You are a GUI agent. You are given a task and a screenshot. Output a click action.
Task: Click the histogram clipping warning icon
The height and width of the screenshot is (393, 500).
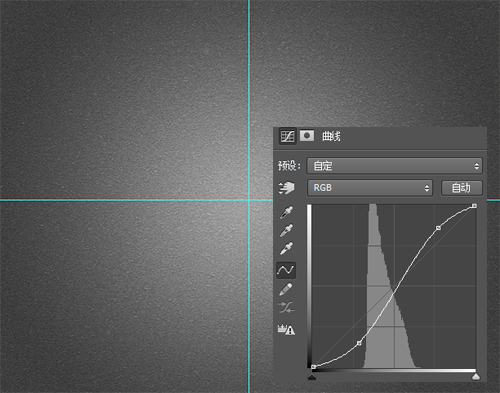(x=286, y=330)
